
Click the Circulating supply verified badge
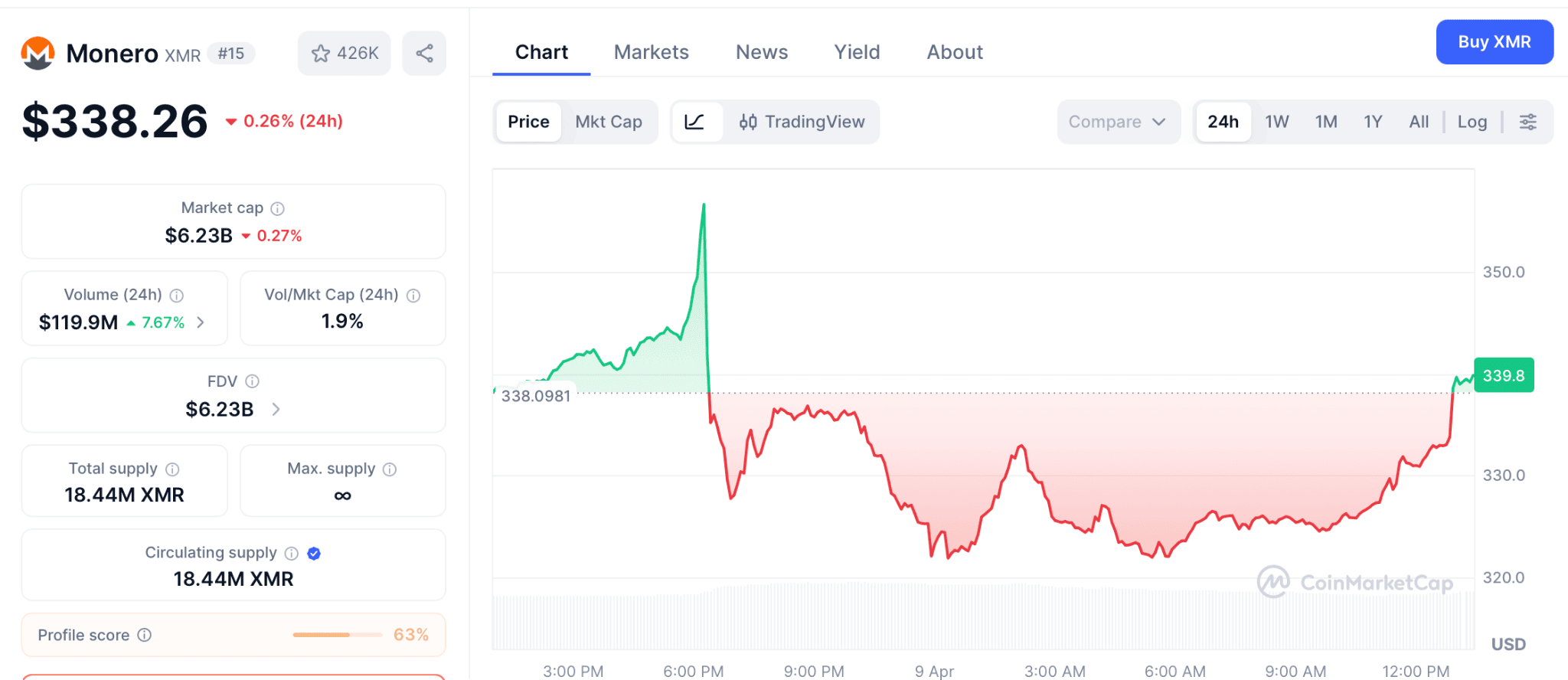pyautogui.click(x=314, y=553)
